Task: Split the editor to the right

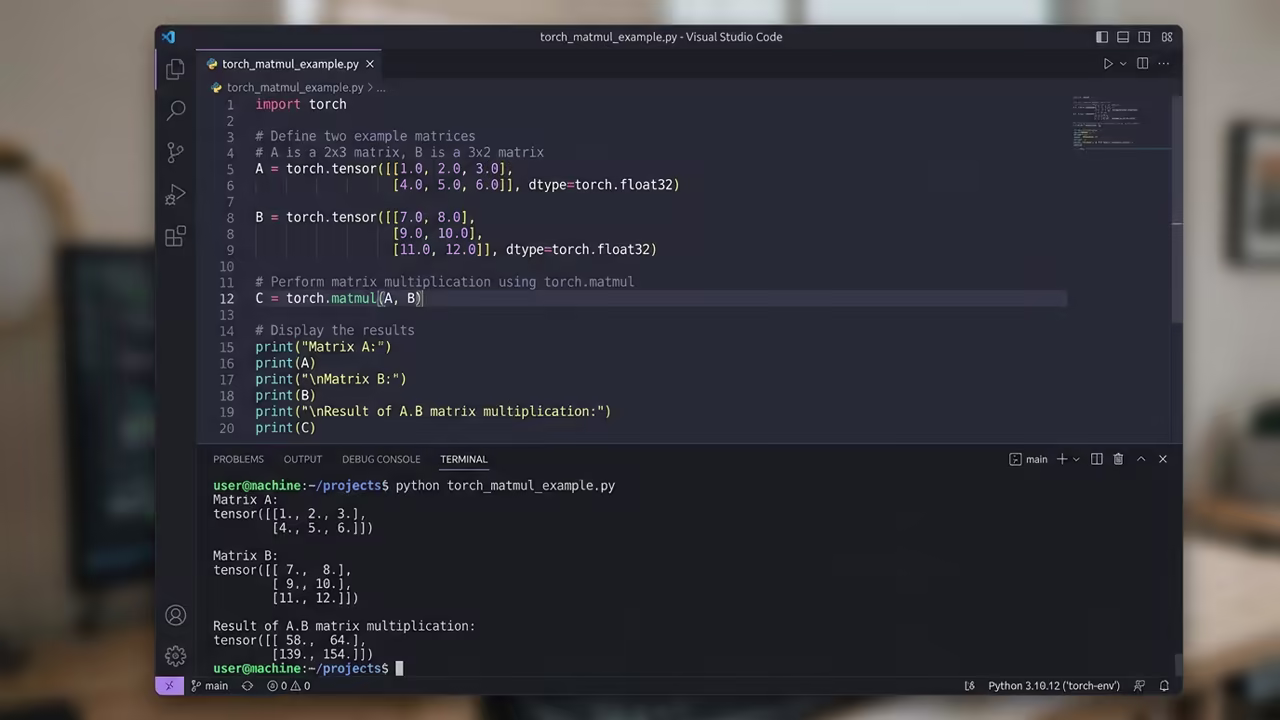Action: 1142,63
